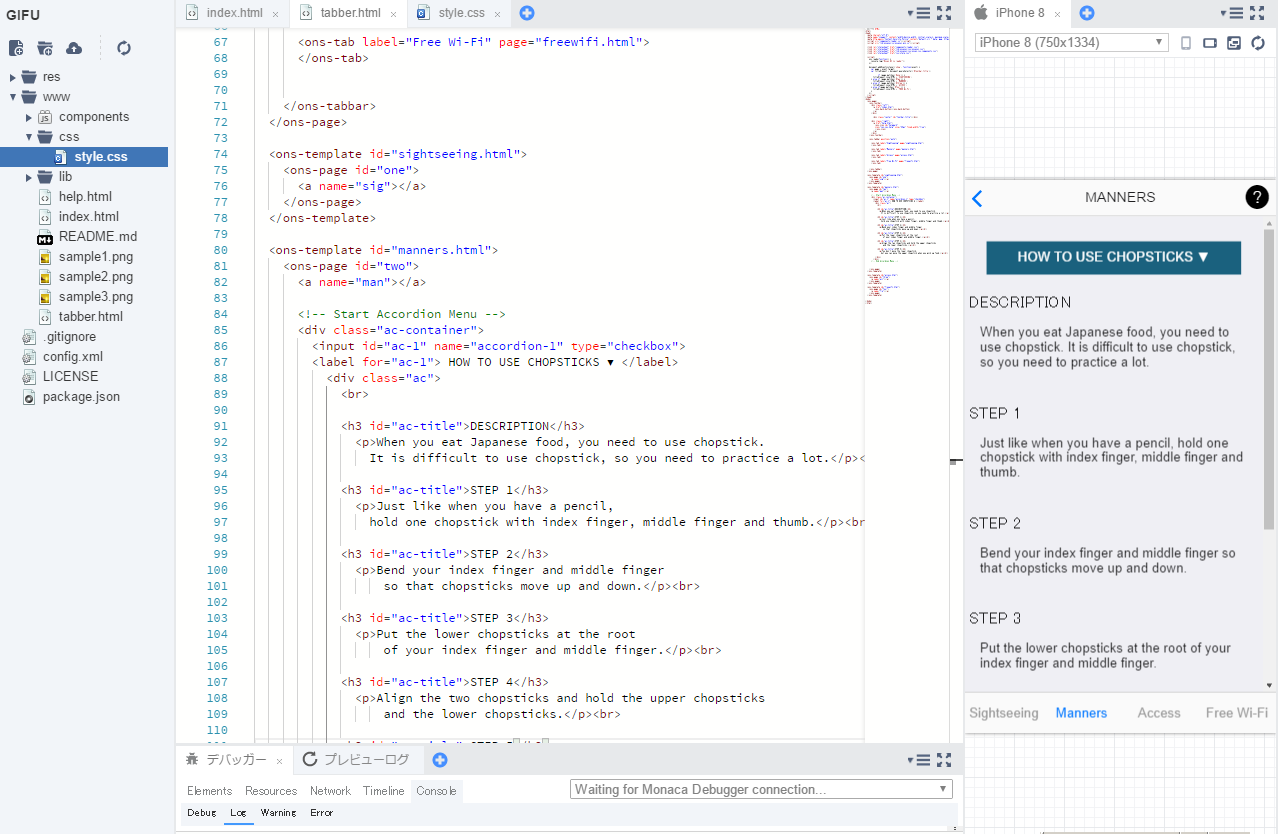Toggle the HOW TO USE CHOPSTICKS accordion
This screenshot has height=834, width=1278.
point(1113,257)
